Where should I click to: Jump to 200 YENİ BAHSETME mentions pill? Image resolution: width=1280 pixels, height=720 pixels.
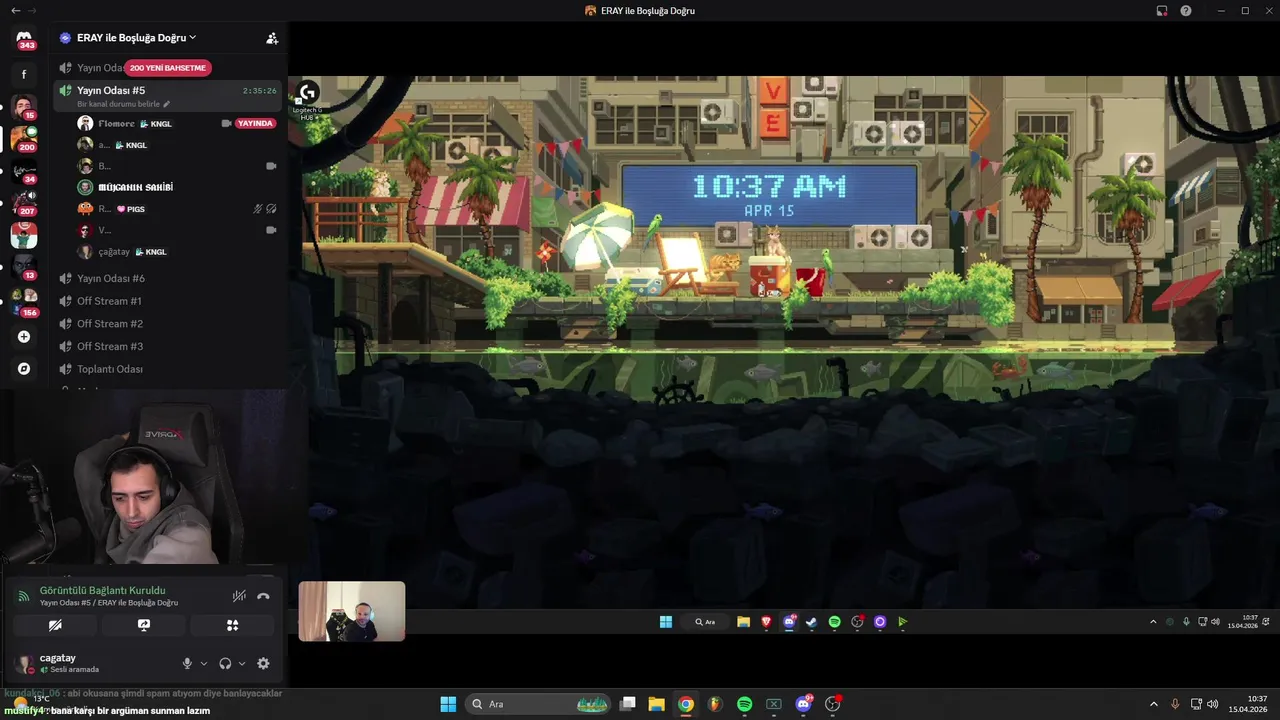click(168, 68)
